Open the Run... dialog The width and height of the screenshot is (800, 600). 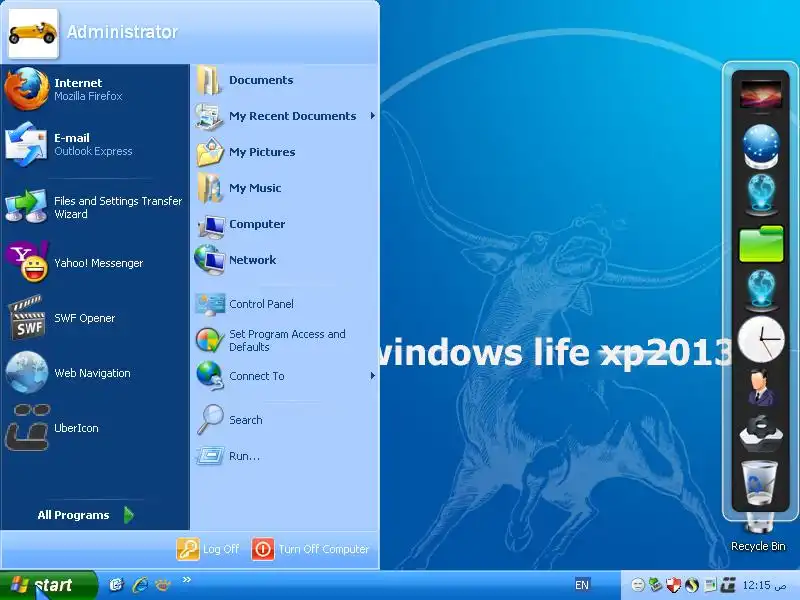coord(285,456)
